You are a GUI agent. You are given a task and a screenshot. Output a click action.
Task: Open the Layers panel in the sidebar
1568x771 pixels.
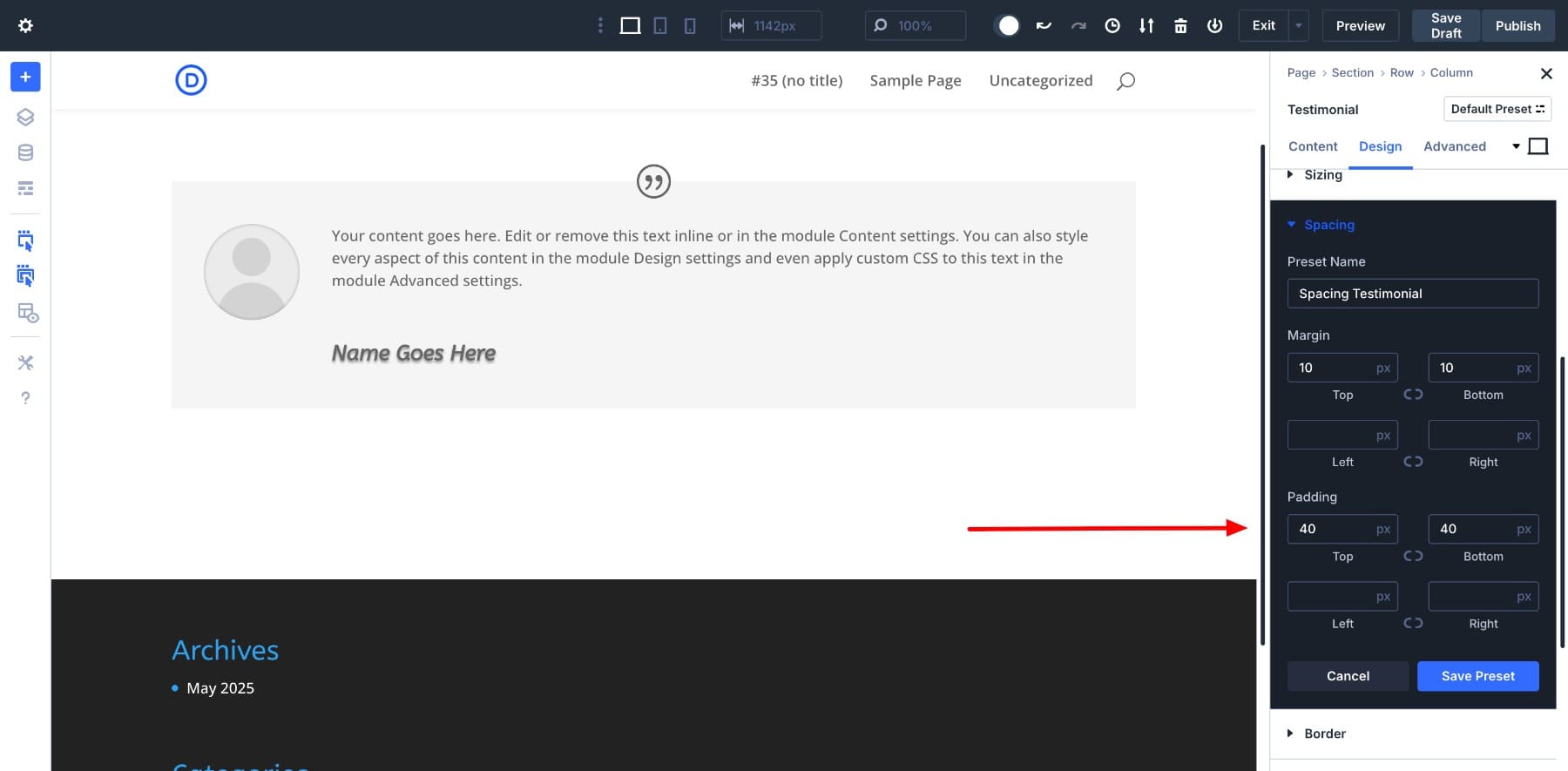tap(25, 117)
